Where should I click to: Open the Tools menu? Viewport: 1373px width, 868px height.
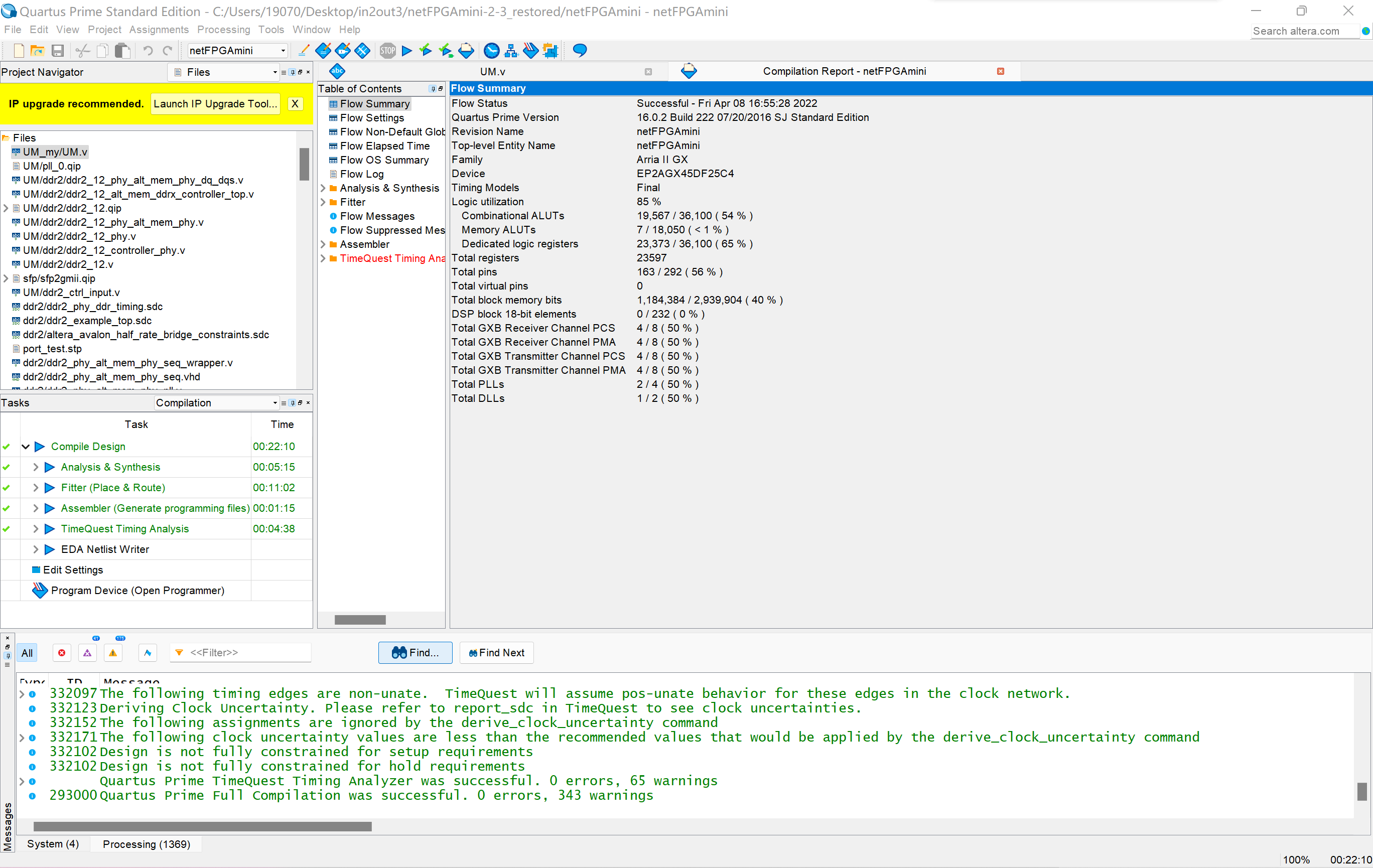tap(271, 30)
